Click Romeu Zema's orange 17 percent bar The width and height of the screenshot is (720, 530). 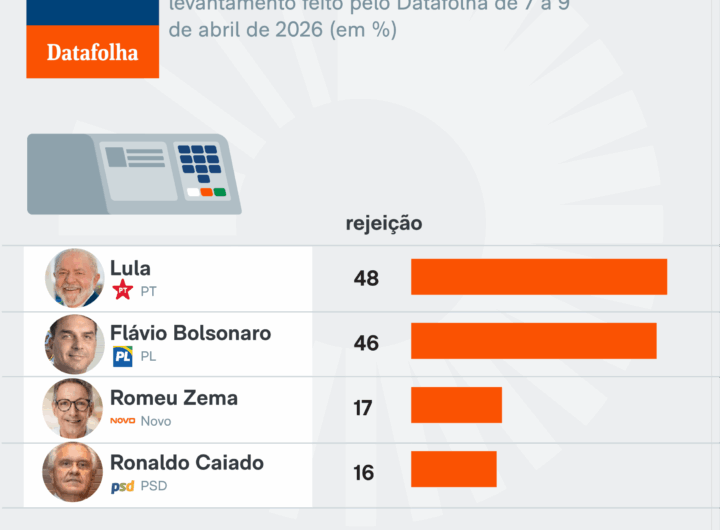[456, 405]
